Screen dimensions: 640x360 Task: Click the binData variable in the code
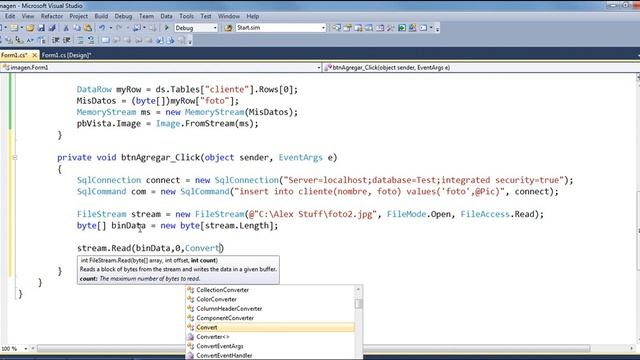[x=129, y=226]
